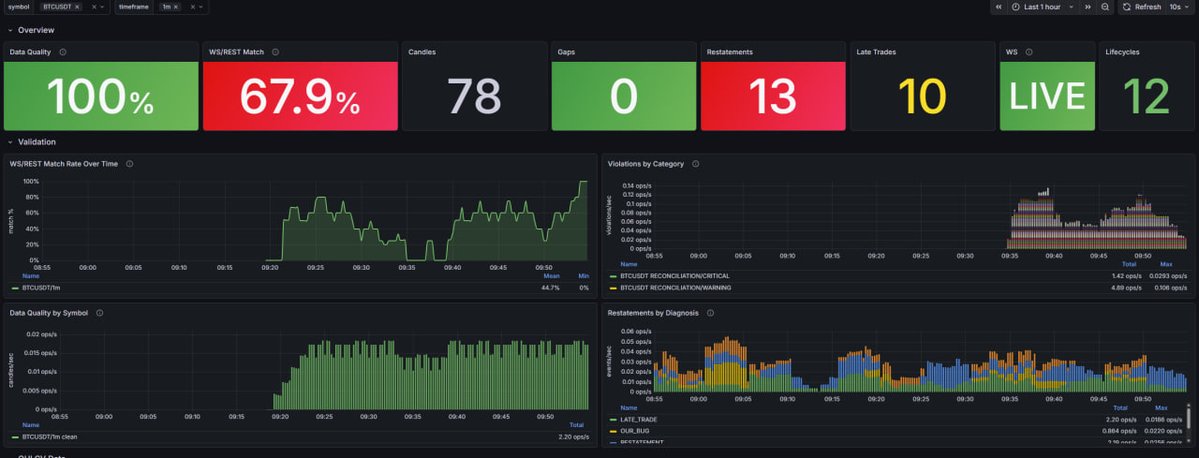
Task: Show info for WS/REST Match Rate Over Time
Action: (129, 164)
